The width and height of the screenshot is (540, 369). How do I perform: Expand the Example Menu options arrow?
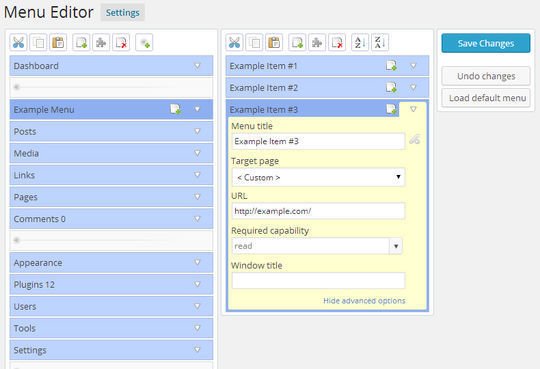tap(197, 109)
